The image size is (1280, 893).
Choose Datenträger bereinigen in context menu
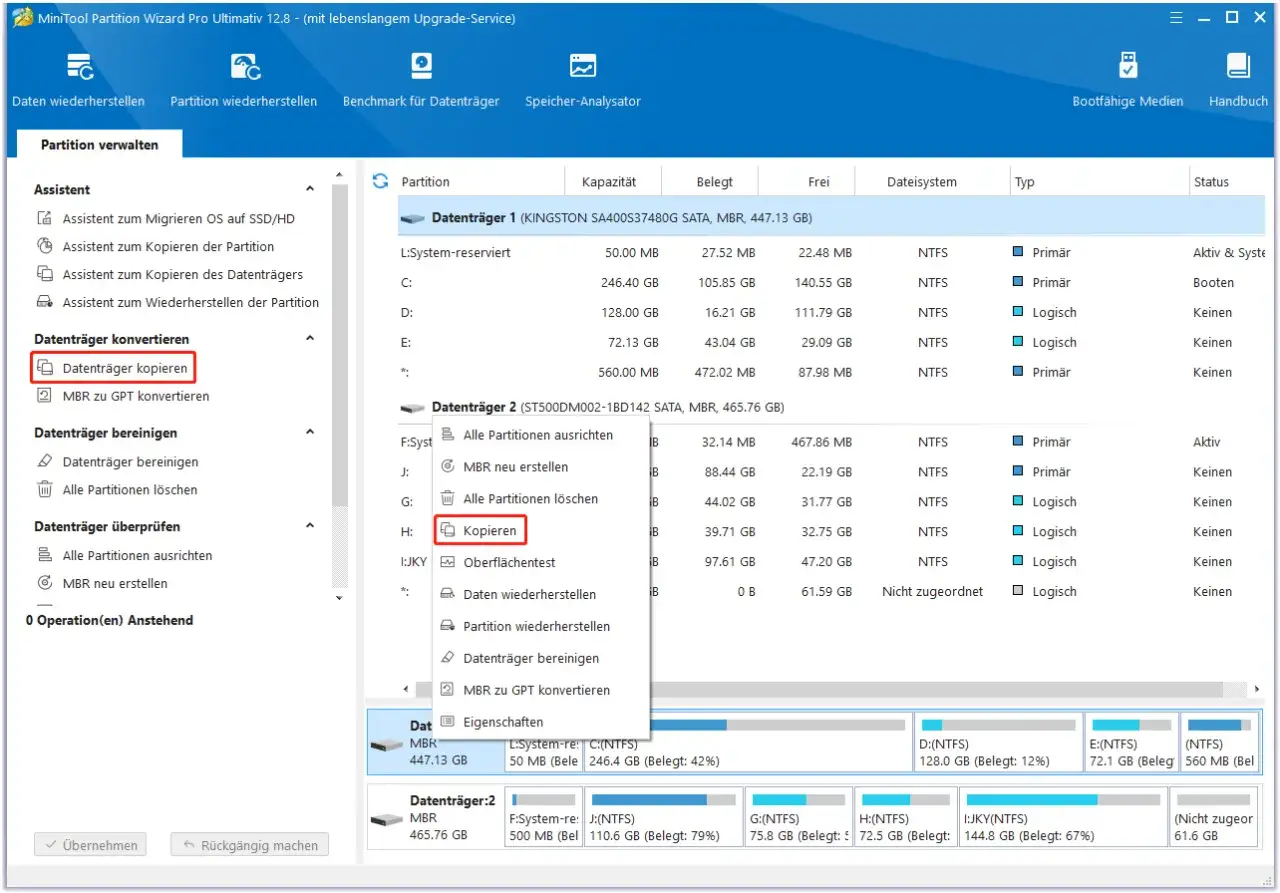541,658
